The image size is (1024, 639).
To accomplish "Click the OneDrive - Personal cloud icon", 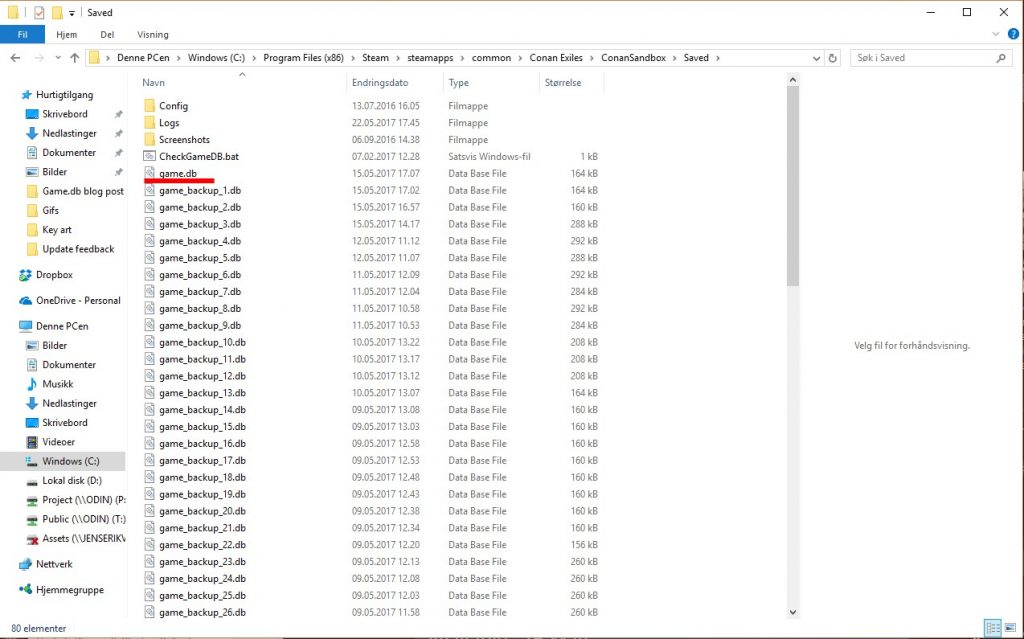I will click(x=27, y=301).
